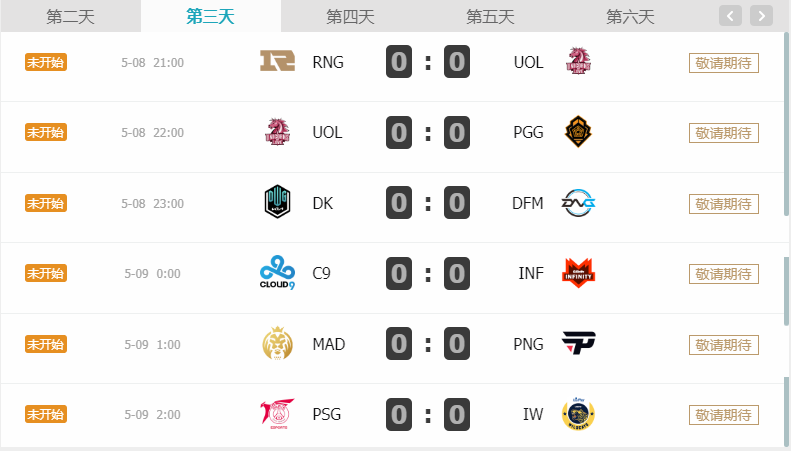
Task: Click the DFM team logo
Action: [x=578, y=203]
